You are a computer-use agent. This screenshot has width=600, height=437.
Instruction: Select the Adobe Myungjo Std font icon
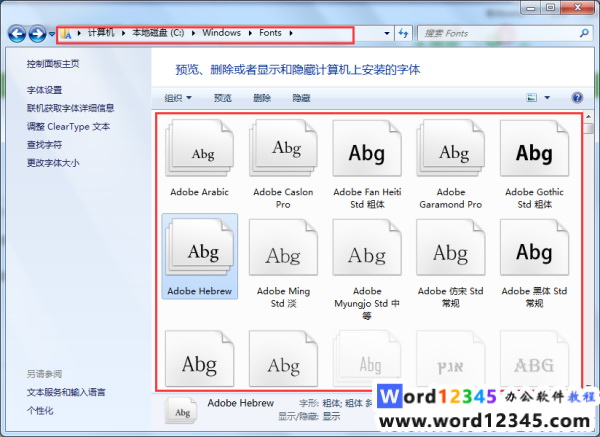(x=367, y=247)
